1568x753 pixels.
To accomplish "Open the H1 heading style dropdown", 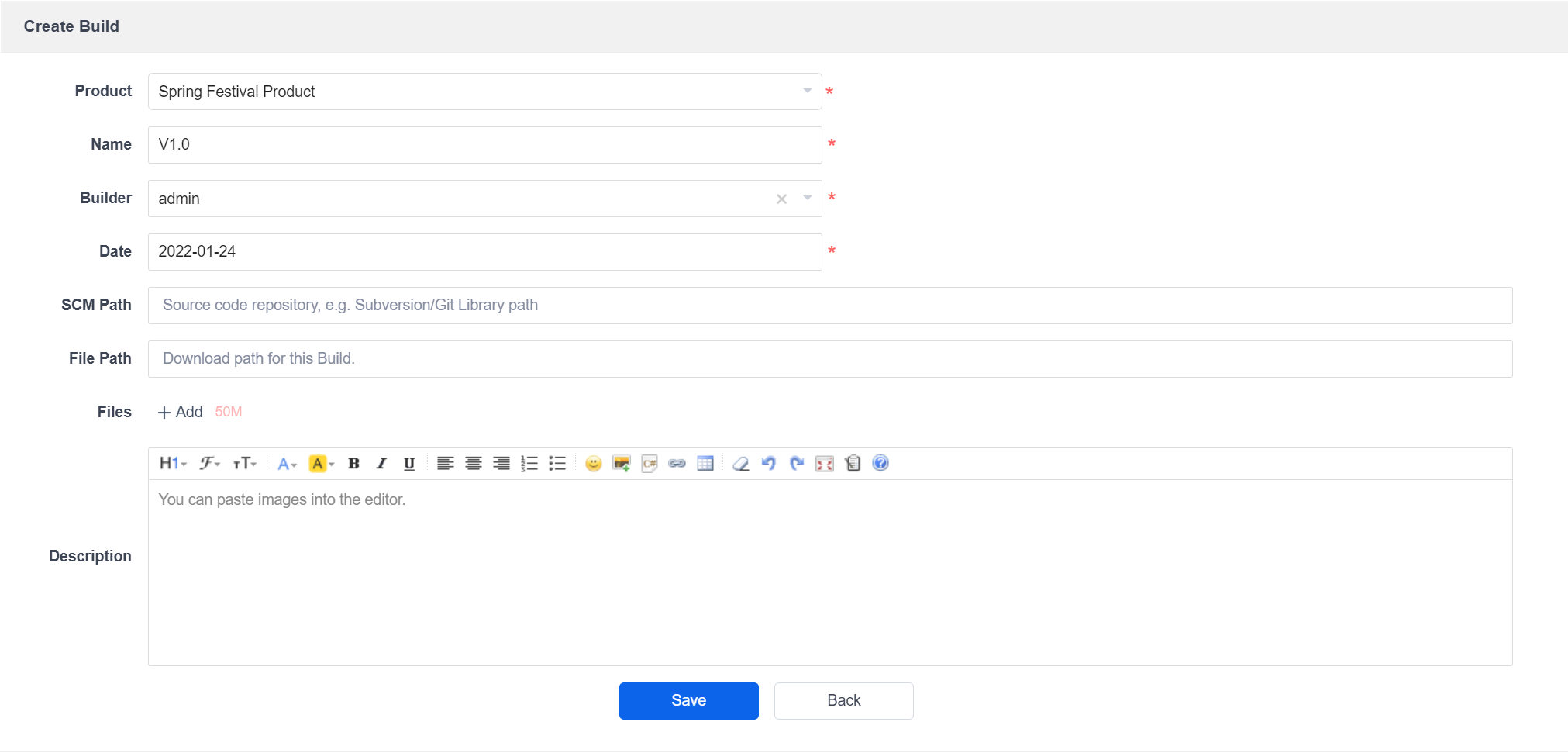I will click(x=173, y=464).
